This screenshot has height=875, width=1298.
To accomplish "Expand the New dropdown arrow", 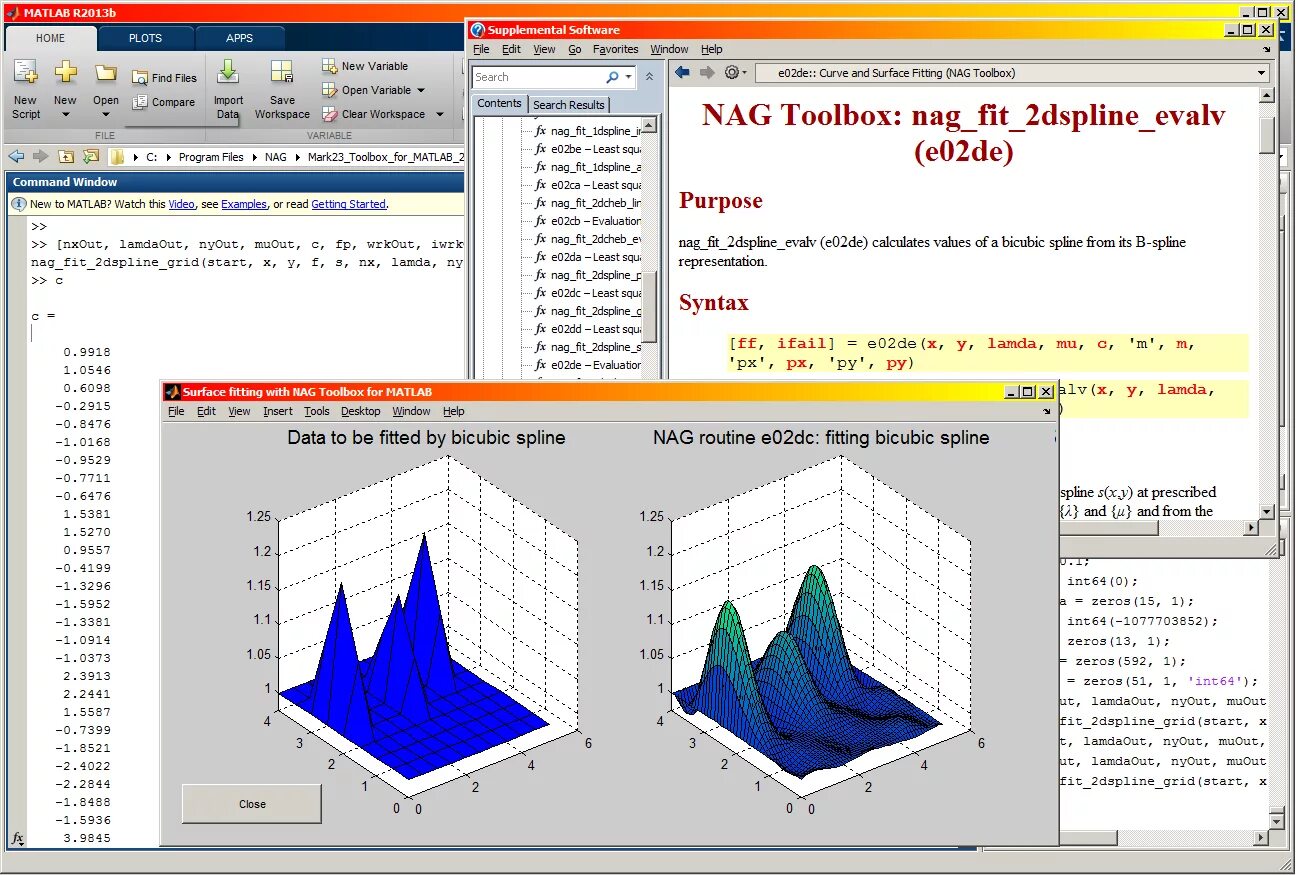I will coord(65,114).
